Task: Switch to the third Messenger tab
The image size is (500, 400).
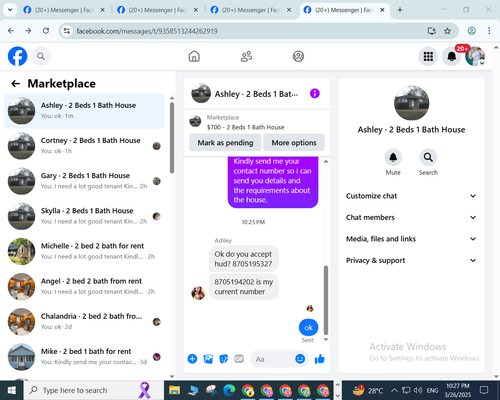Action: [x=251, y=10]
